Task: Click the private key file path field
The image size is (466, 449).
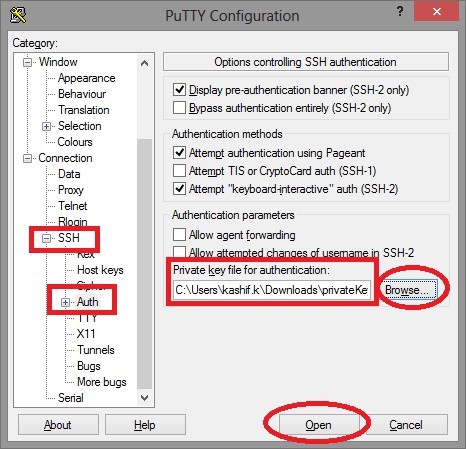Action: 272,290
